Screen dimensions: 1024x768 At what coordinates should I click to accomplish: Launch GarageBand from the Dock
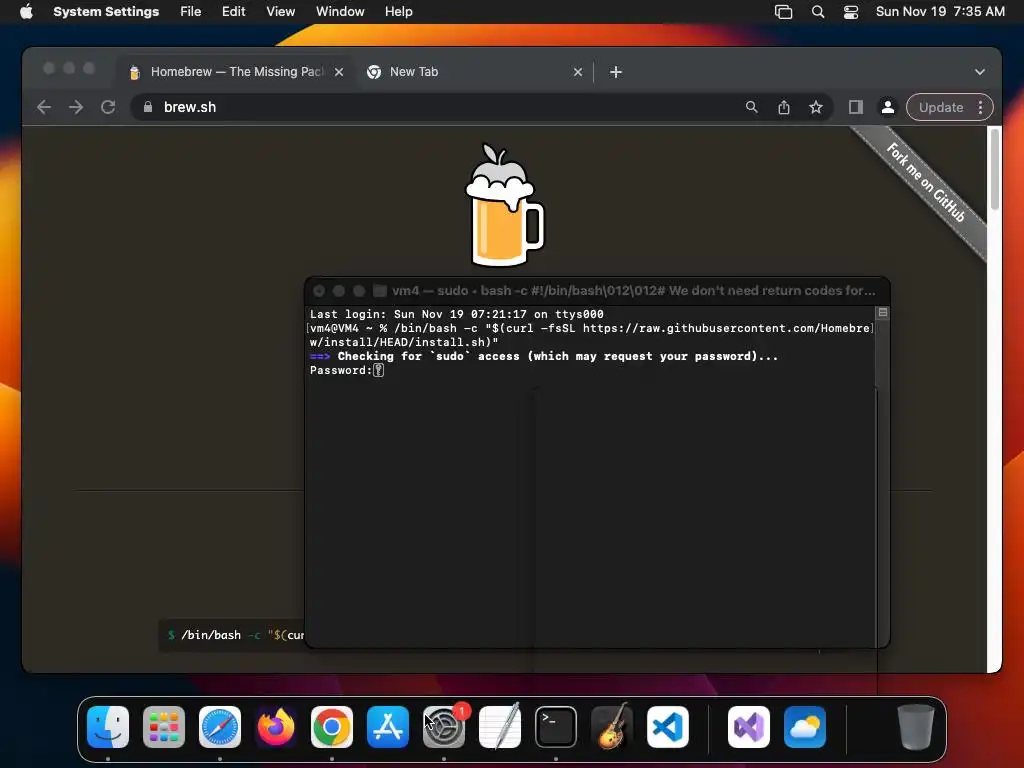coord(612,727)
